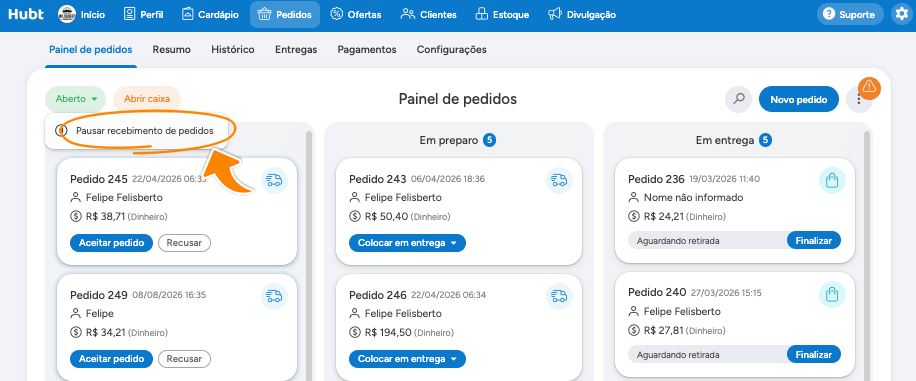Image resolution: width=916 pixels, height=381 pixels.
Task: Open Cardápio in top navigation
Action: (x=210, y=15)
